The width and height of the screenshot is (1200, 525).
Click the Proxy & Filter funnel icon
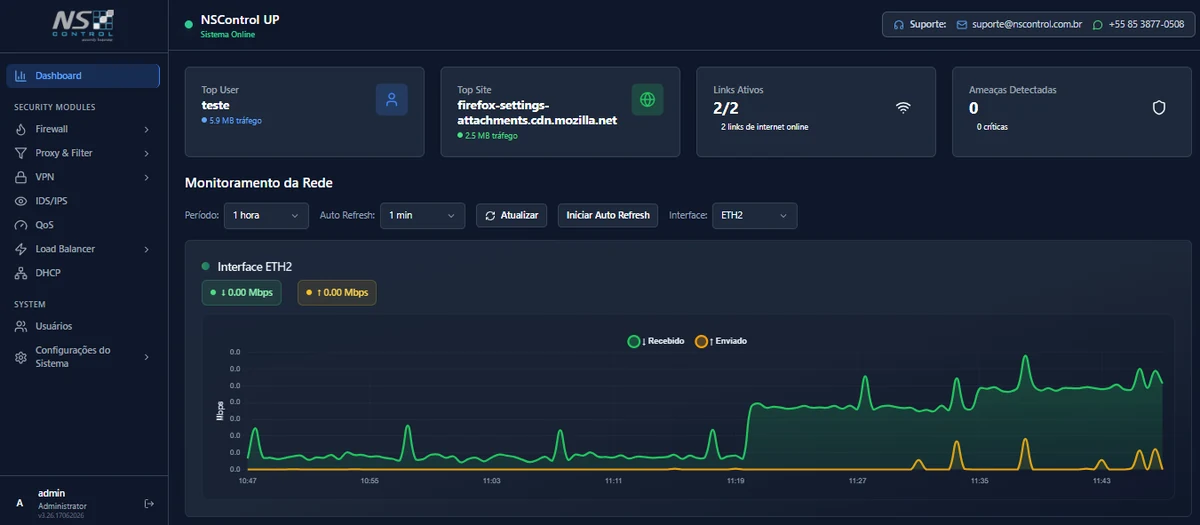pyautogui.click(x=21, y=153)
